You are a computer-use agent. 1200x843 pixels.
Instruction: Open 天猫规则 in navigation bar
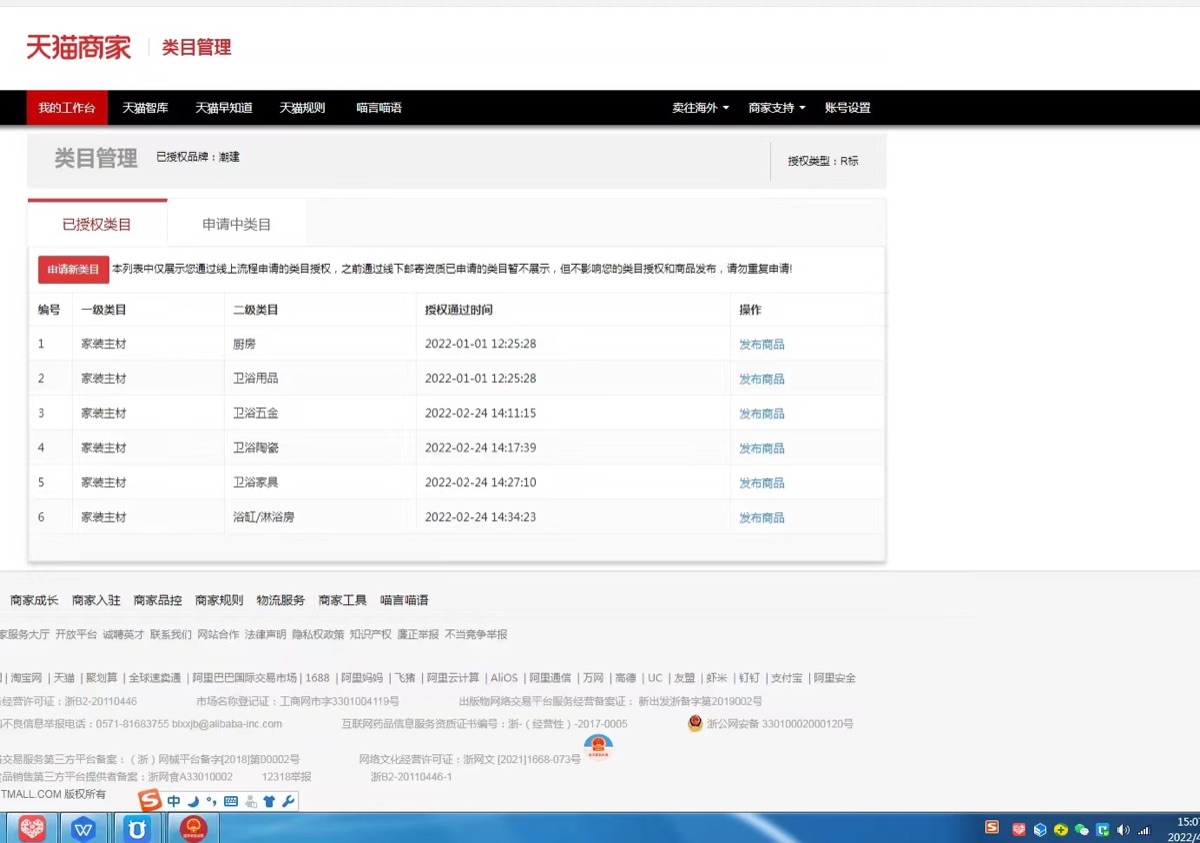coord(302,108)
